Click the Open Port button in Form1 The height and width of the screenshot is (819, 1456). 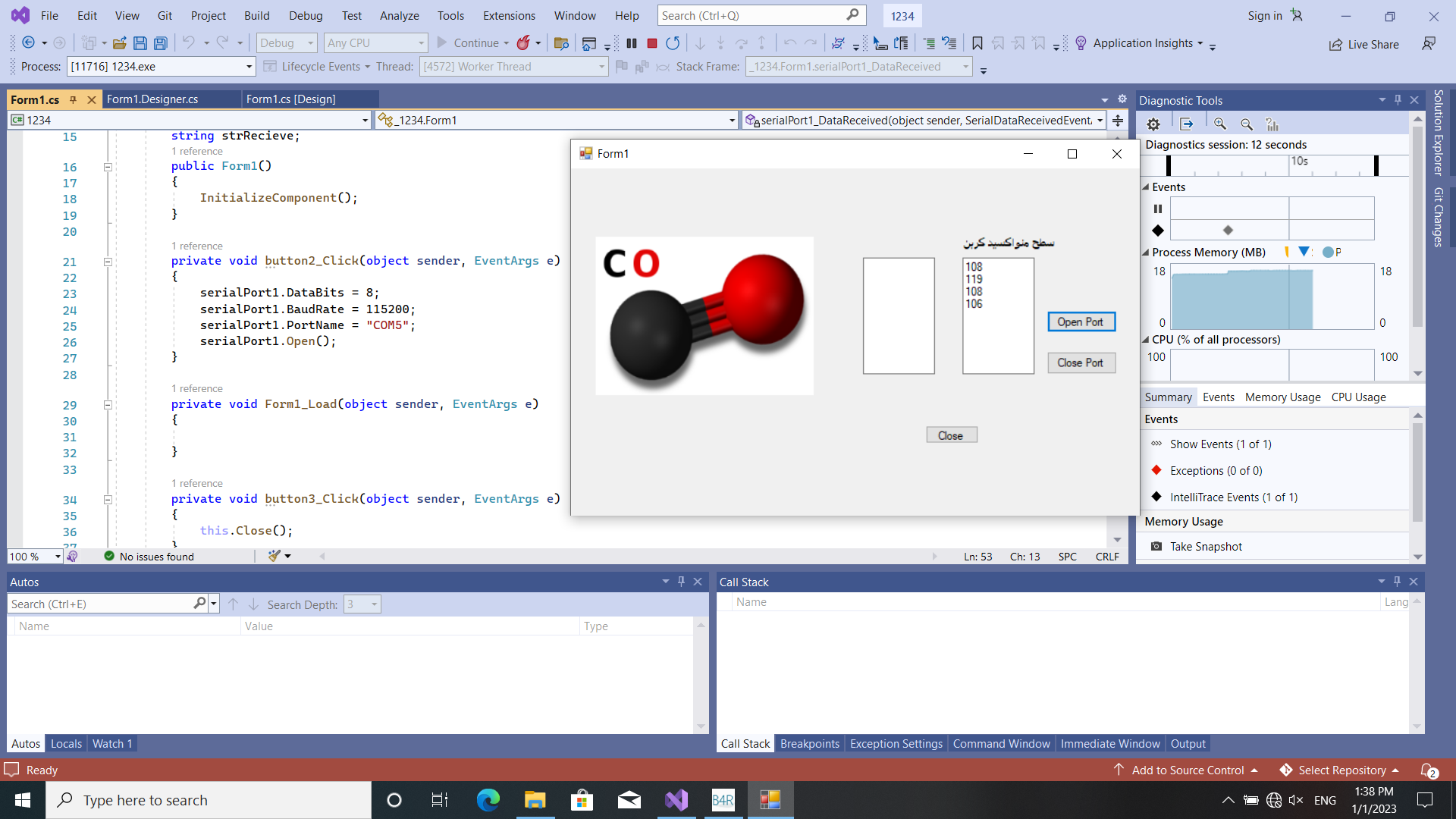click(x=1081, y=321)
